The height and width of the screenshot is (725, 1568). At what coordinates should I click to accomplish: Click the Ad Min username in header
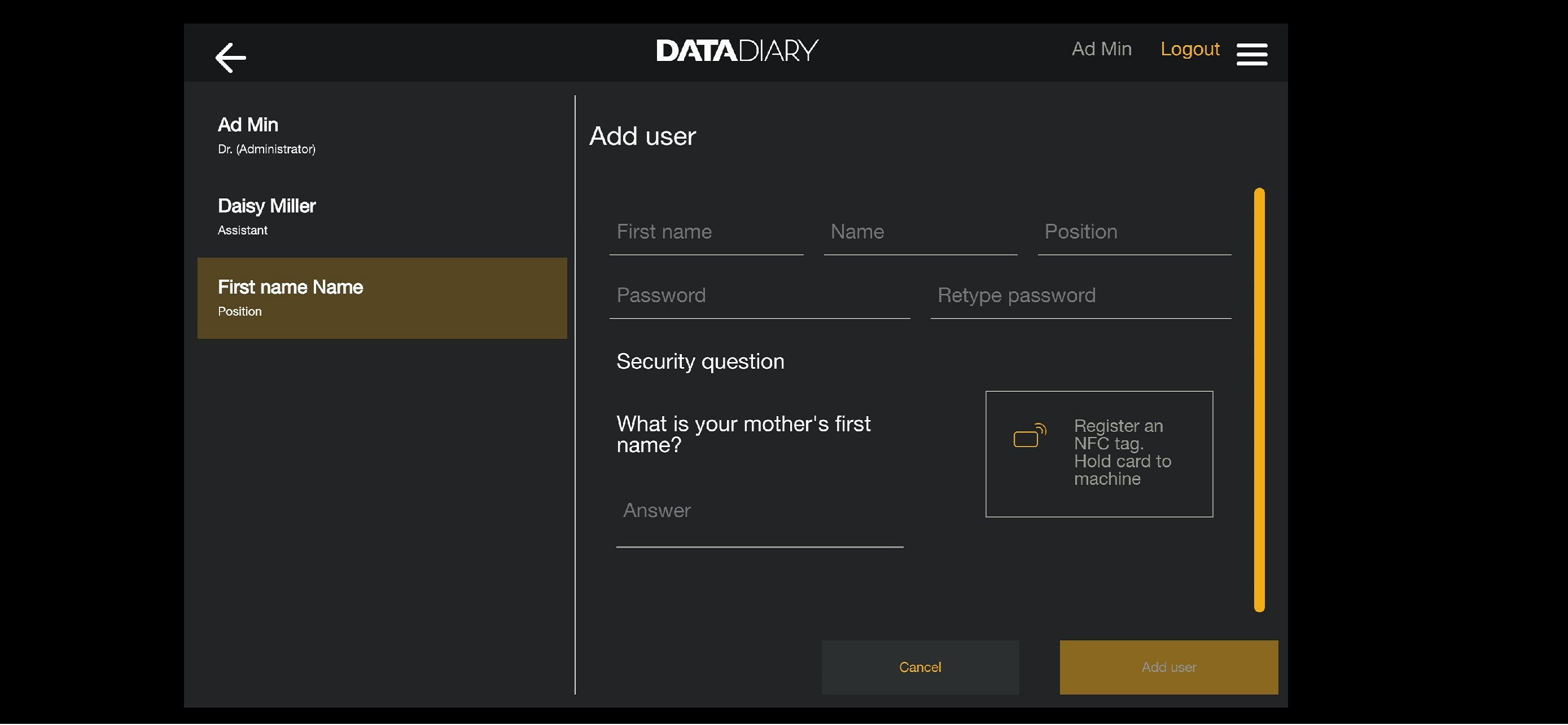(x=1101, y=49)
